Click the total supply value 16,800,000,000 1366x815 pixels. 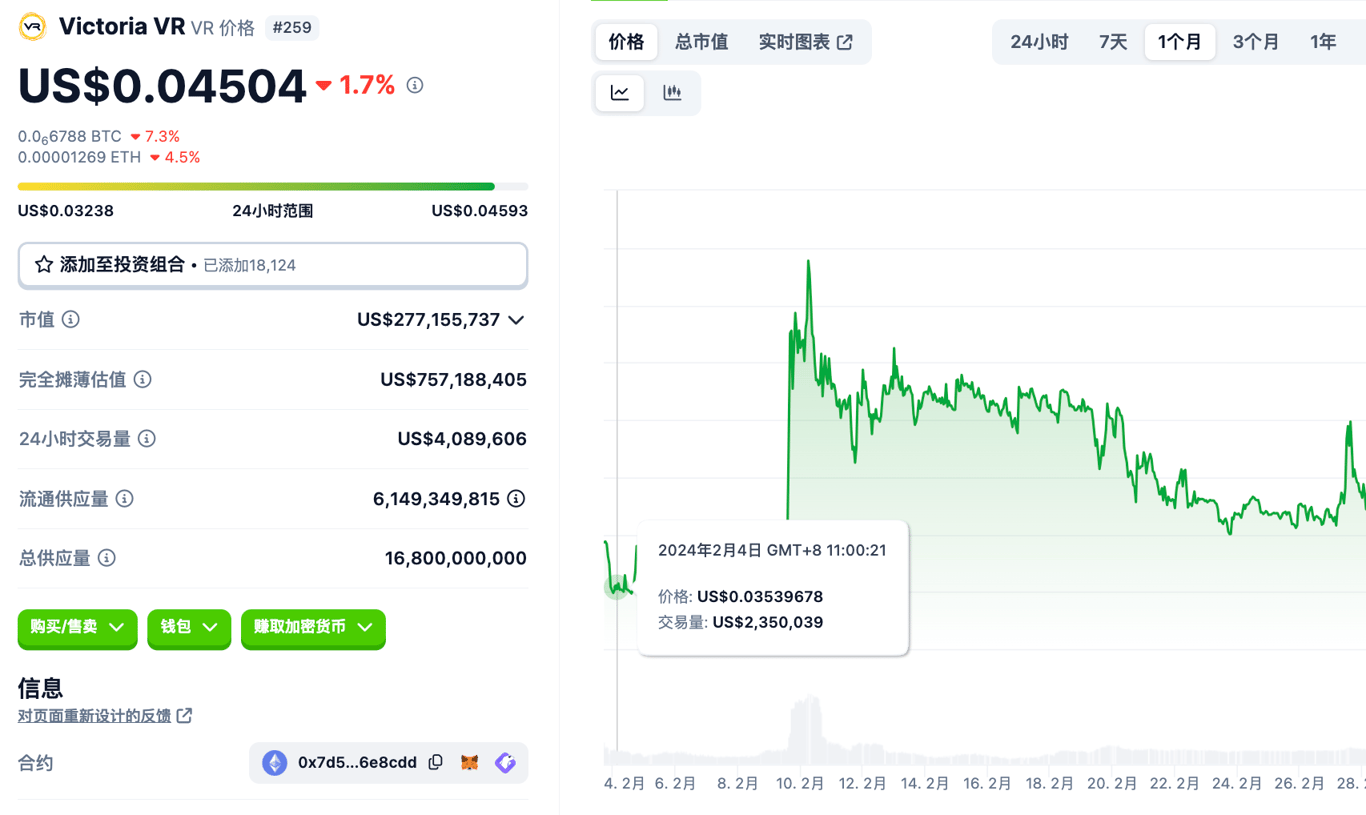pos(456,558)
